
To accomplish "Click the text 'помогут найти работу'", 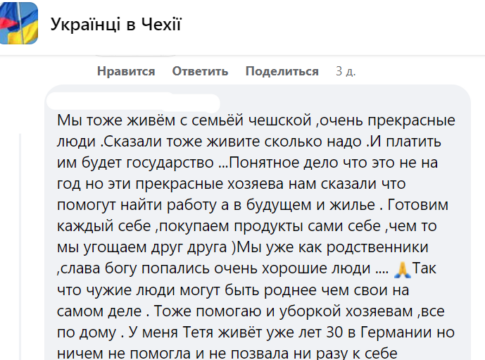I will (x=137, y=205).
